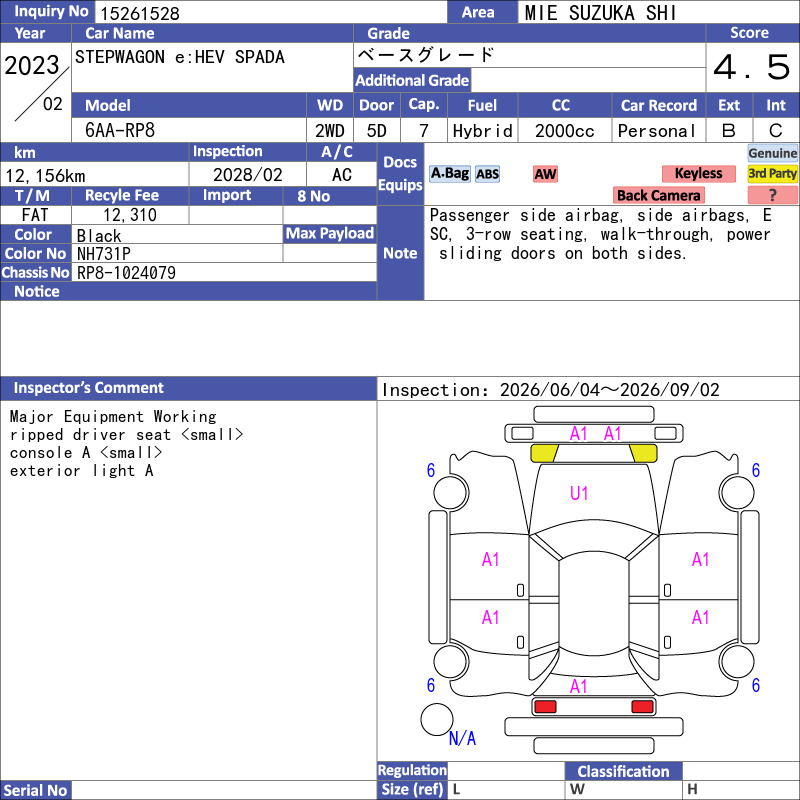Select car name STEPWAGON e:HEV SPADA
Image resolution: width=800 pixels, height=800 pixels.
(x=180, y=57)
